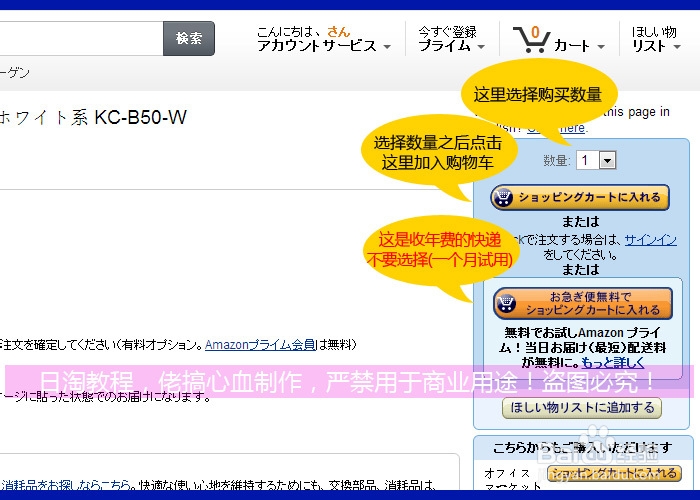Viewport: 700px width, 500px height.
Task: Click the 検索 search button
Action: [189, 38]
